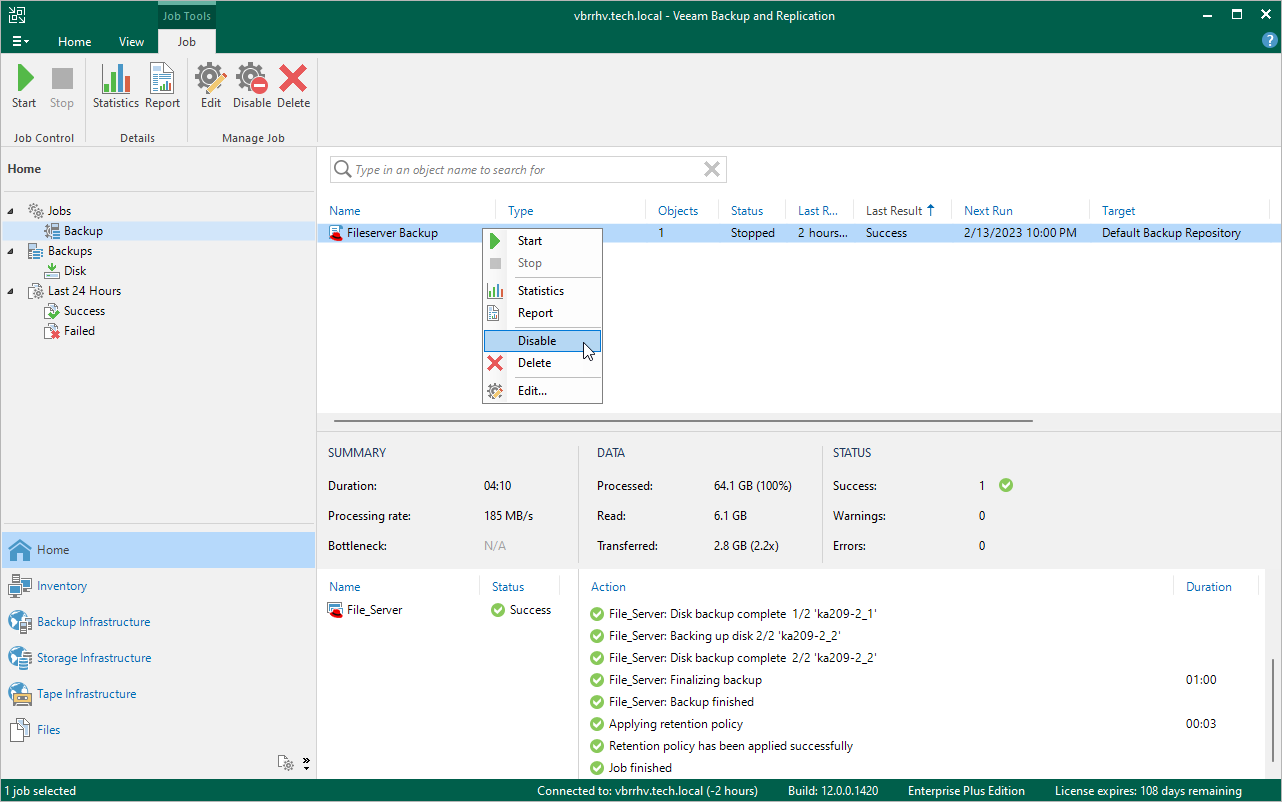Click the green Success count checkmark
The height and width of the screenshot is (802, 1282).
[1006, 486]
